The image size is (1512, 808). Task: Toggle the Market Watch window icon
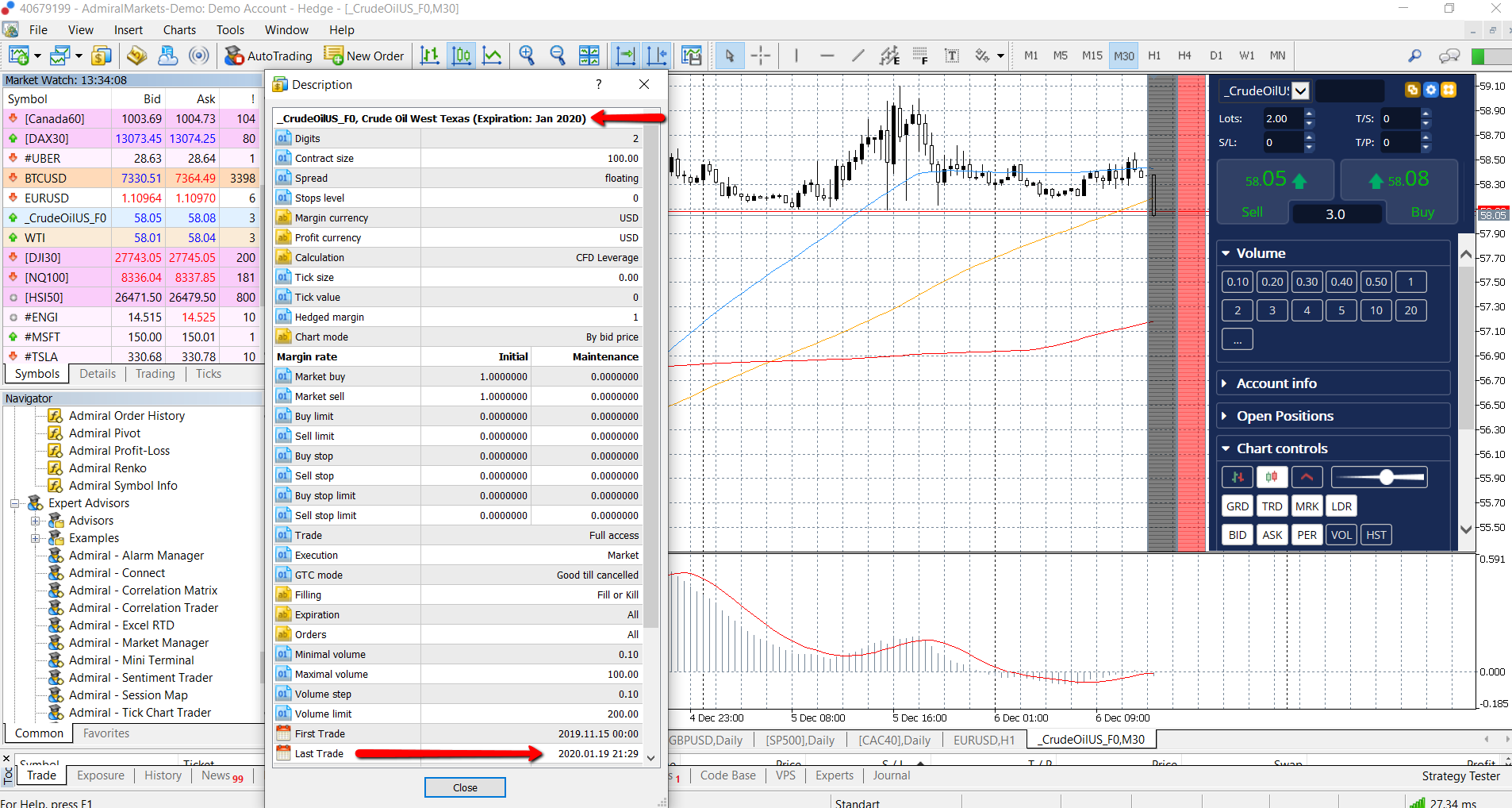102,56
